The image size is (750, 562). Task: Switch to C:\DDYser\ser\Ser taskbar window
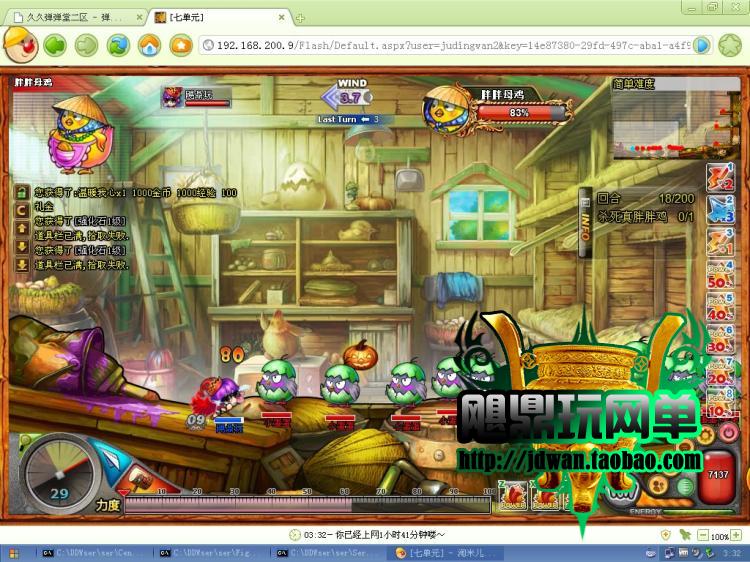(327, 553)
